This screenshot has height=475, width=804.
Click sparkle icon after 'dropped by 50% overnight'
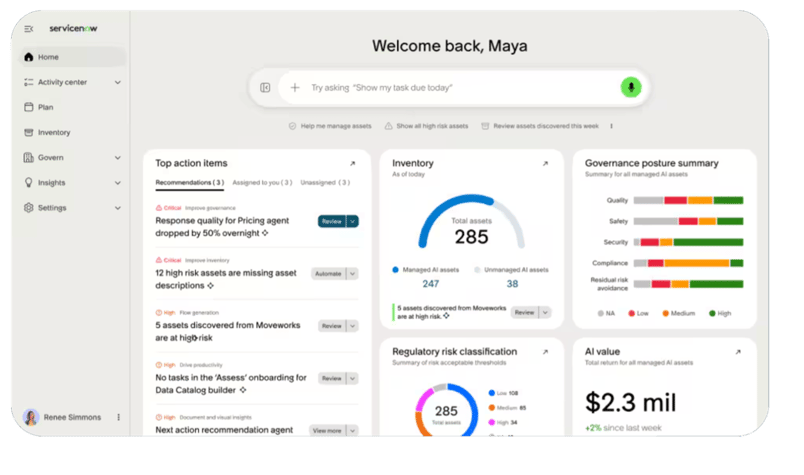tap(265, 233)
